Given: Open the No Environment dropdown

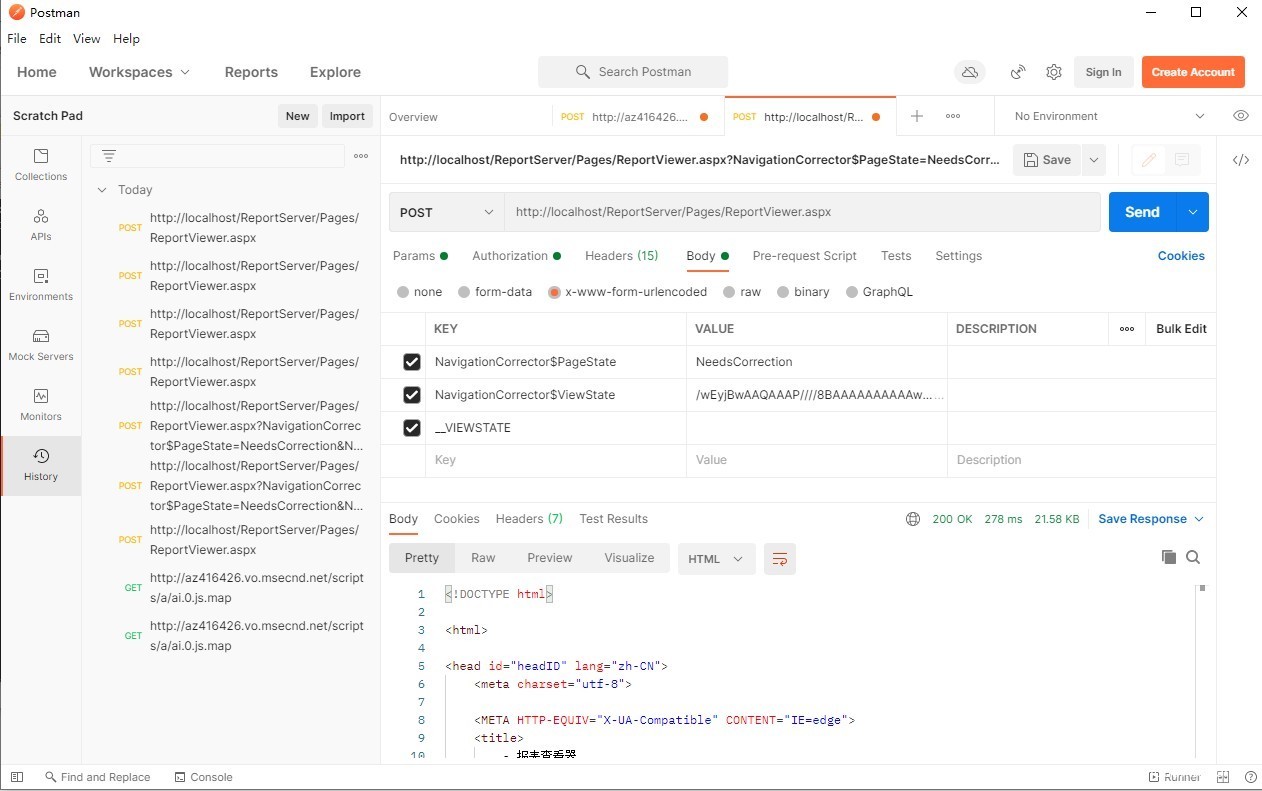Looking at the screenshot, I should [1108, 116].
